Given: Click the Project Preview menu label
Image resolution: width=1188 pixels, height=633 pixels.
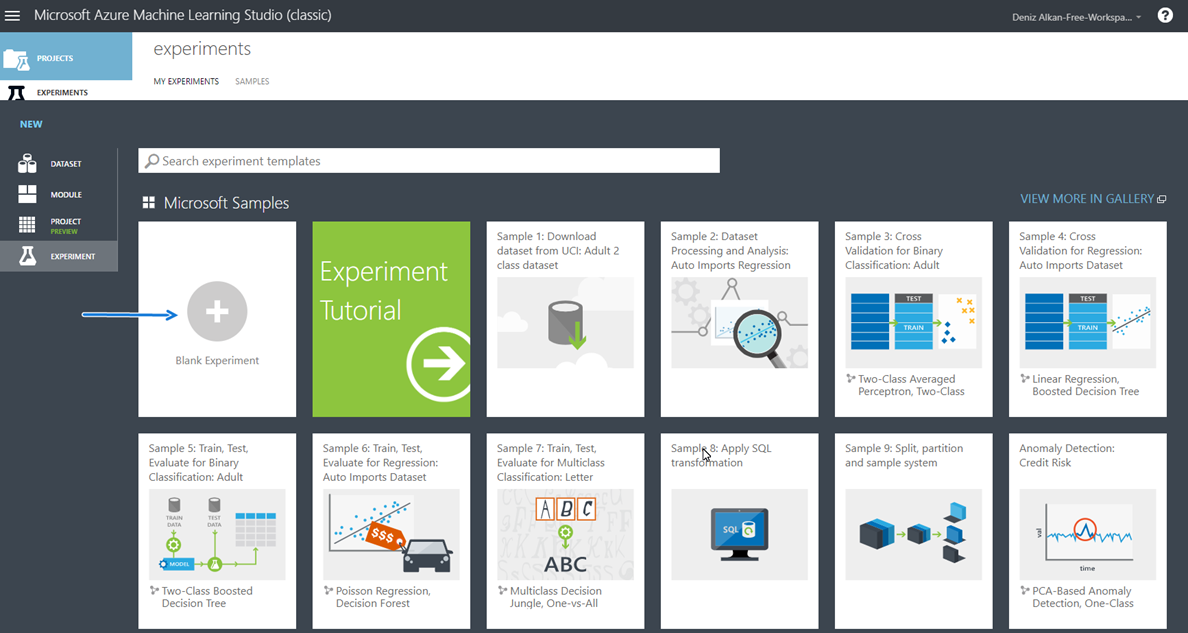Looking at the screenshot, I should (66, 226).
